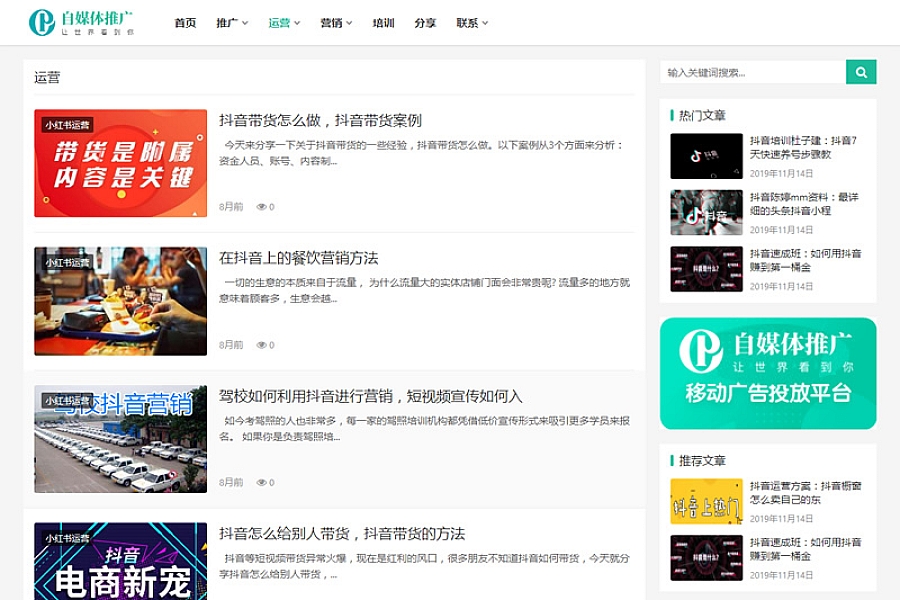Click the eye views icon under 在抖音上的餐饮营销方法
Viewport: 900px width, 600px height.
pos(261,345)
